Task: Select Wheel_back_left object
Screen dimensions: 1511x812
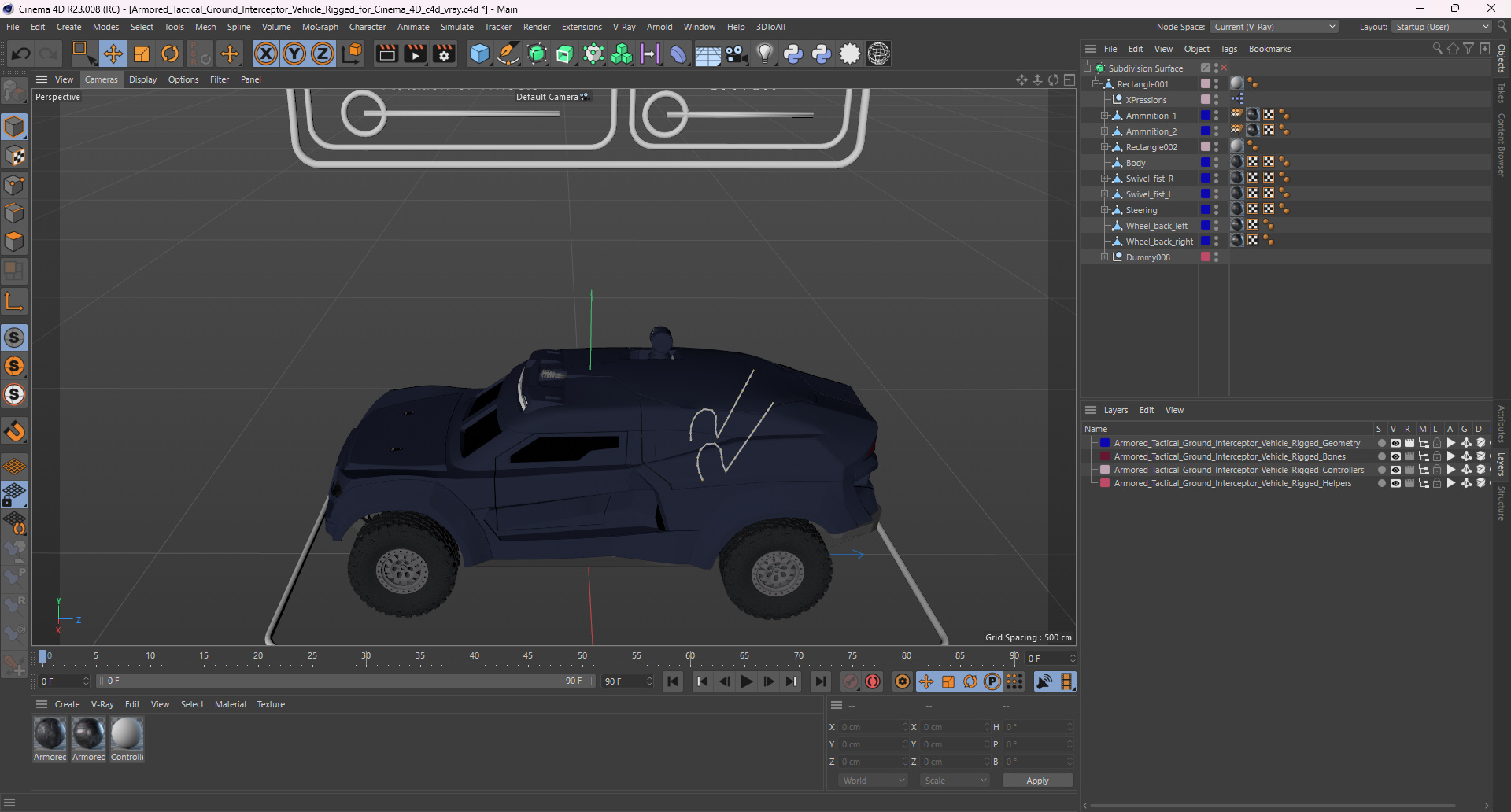Action: pyautogui.click(x=1156, y=226)
